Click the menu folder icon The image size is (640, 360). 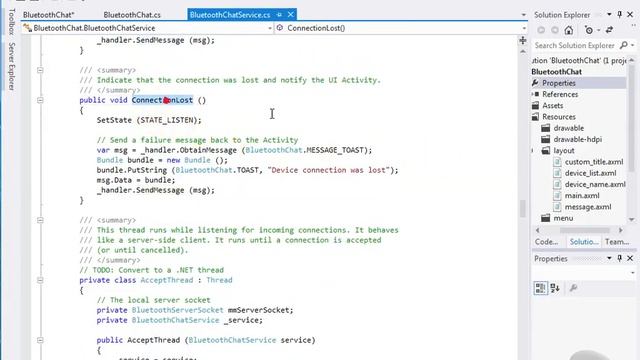click(546, 218)
